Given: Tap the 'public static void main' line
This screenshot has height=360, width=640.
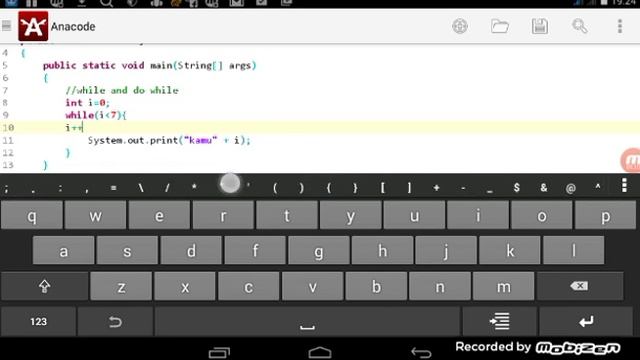Looking at the screenshot, I should [x=149, y=65].
